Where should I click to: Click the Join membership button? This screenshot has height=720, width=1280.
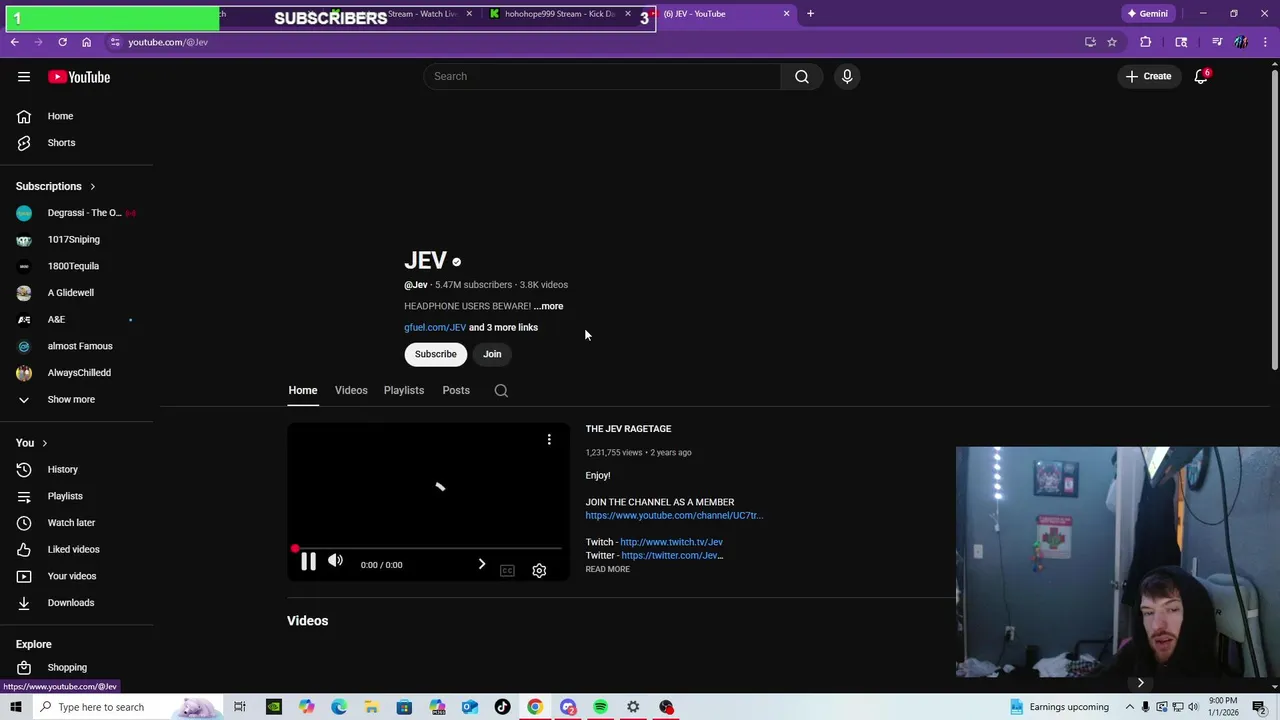pyautogui.click(x=492, y=354)
